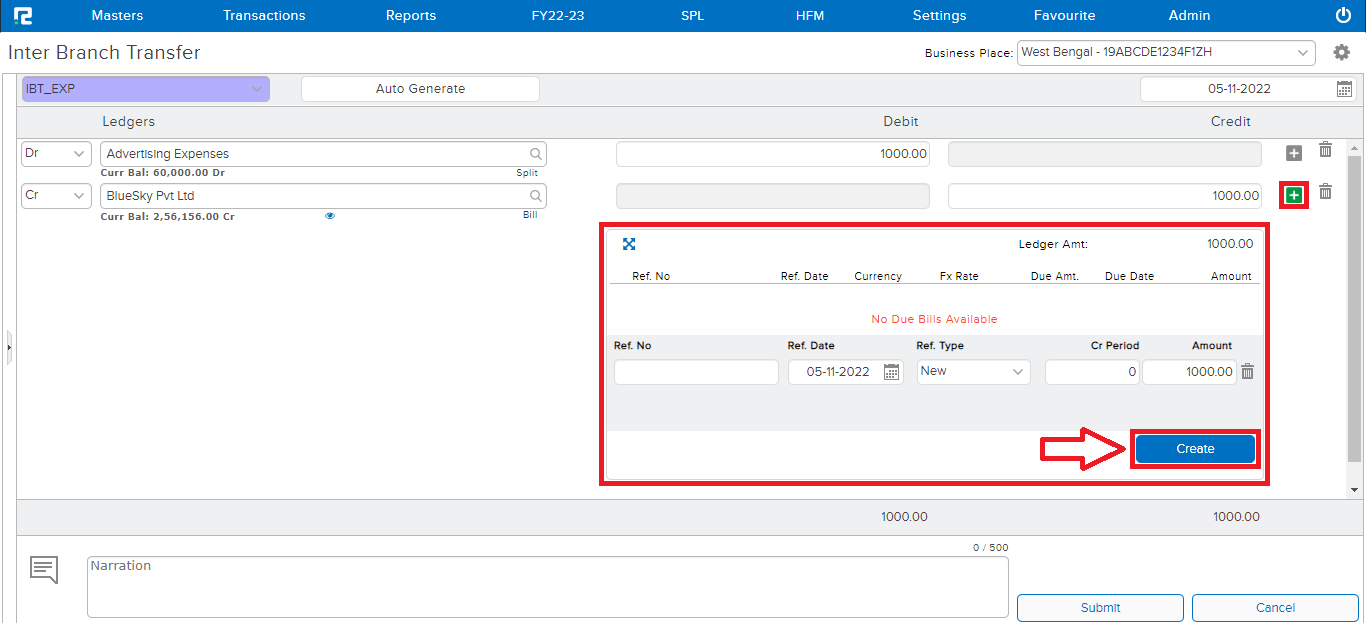Expand bill panel with fullscreen icon
1366x623 pixels.
pyautogui.click(x=629, y=244)
